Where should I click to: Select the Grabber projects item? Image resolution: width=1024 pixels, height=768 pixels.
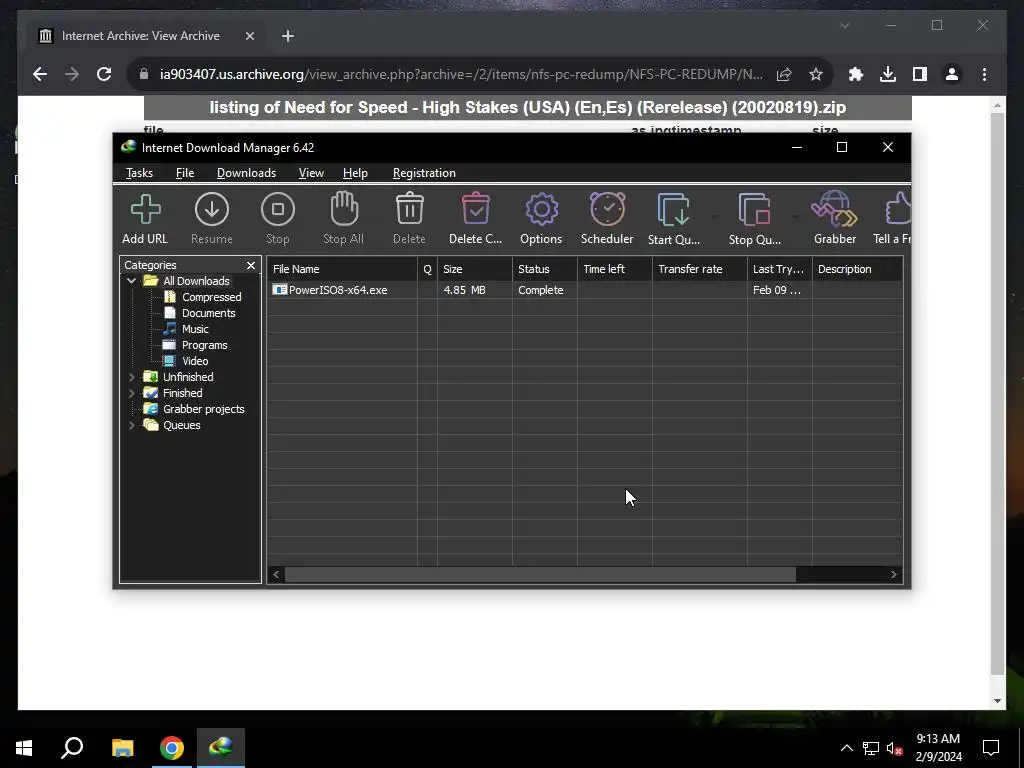point(203,409)
